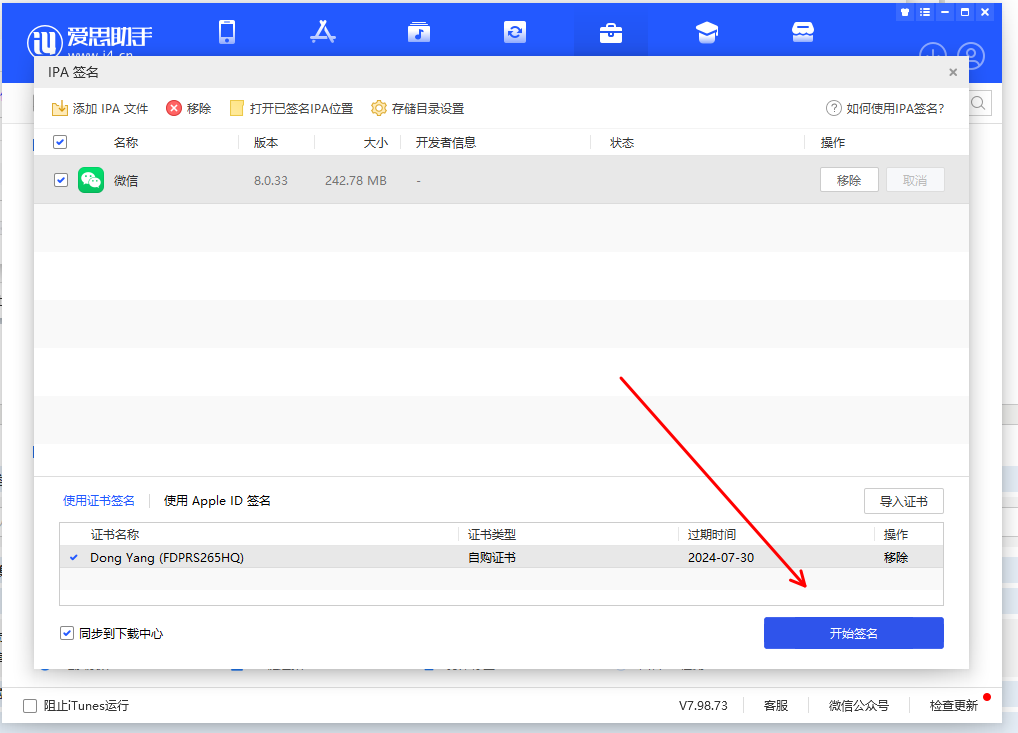Click 添加 IPA 文件 toolbar button
The width and height of the screenshot is (1018, 733).
[x=100, y=108]
